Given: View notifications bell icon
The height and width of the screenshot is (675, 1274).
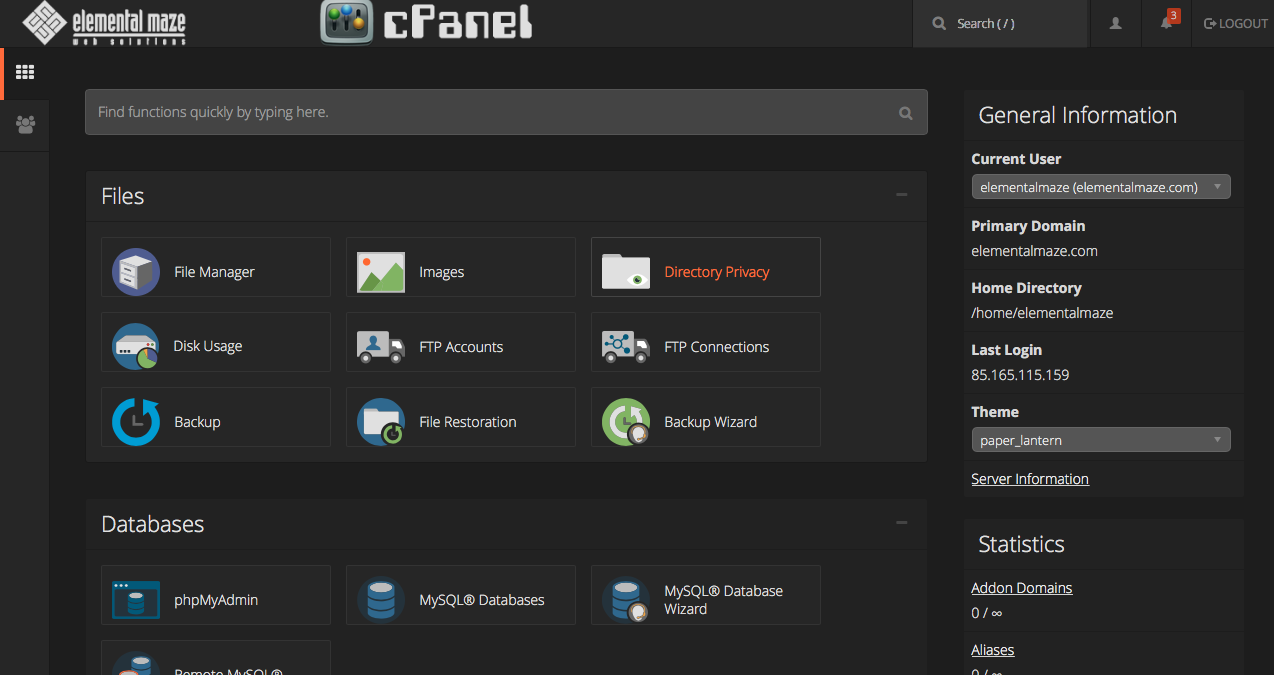Looking at the screenshot, I should tap(1166, 23).
